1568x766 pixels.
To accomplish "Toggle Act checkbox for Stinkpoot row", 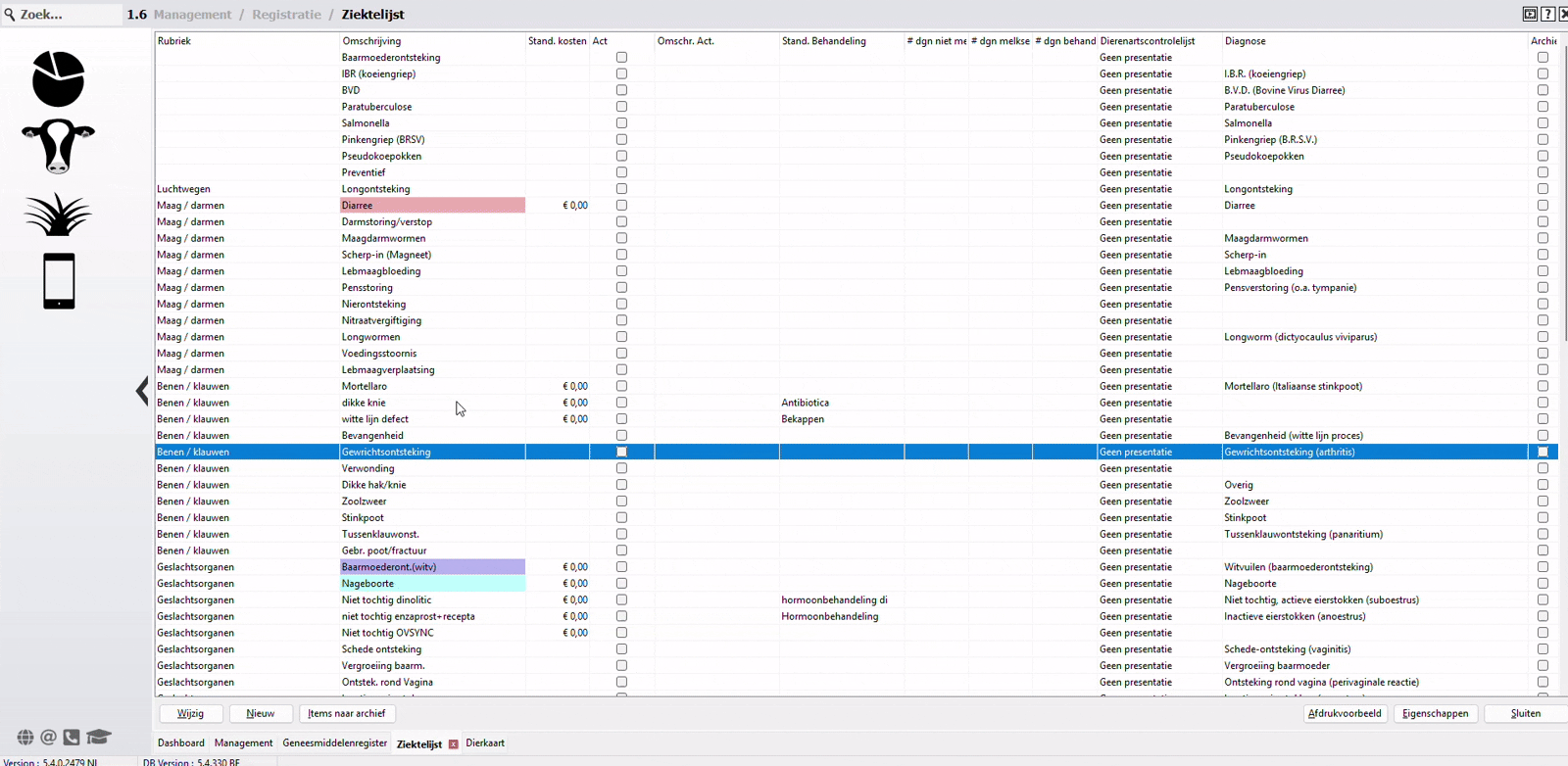I will coord(621,517).
